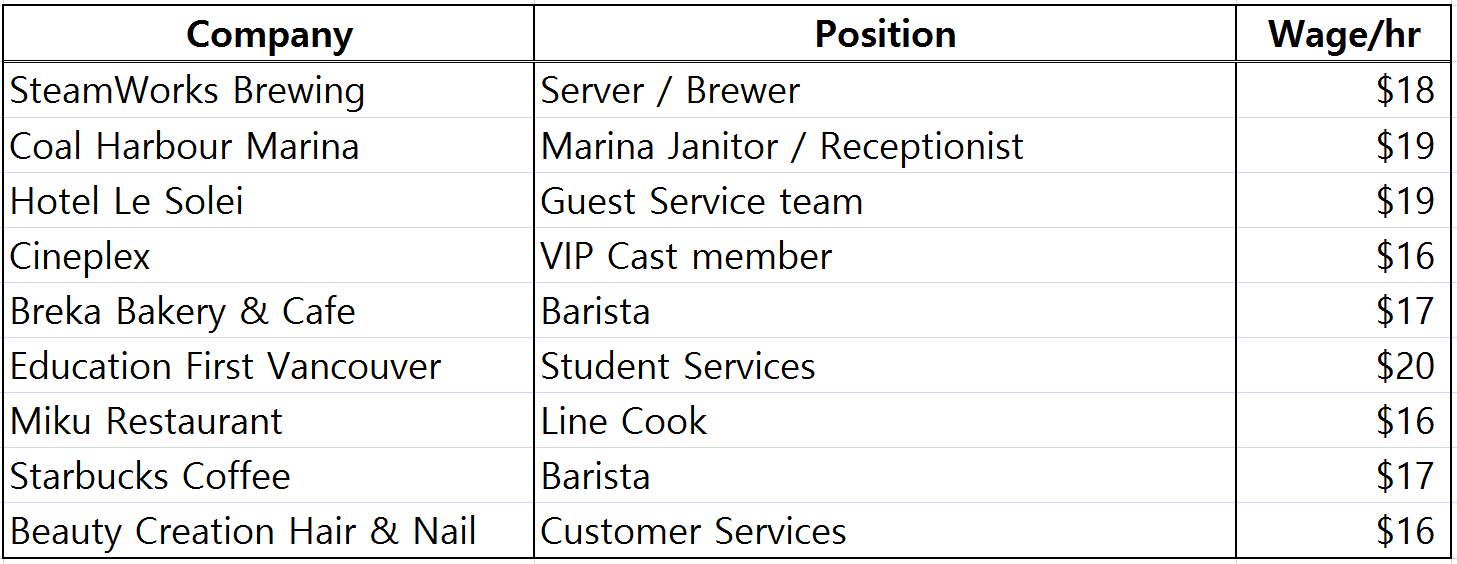Select the Company header cell

269,35
